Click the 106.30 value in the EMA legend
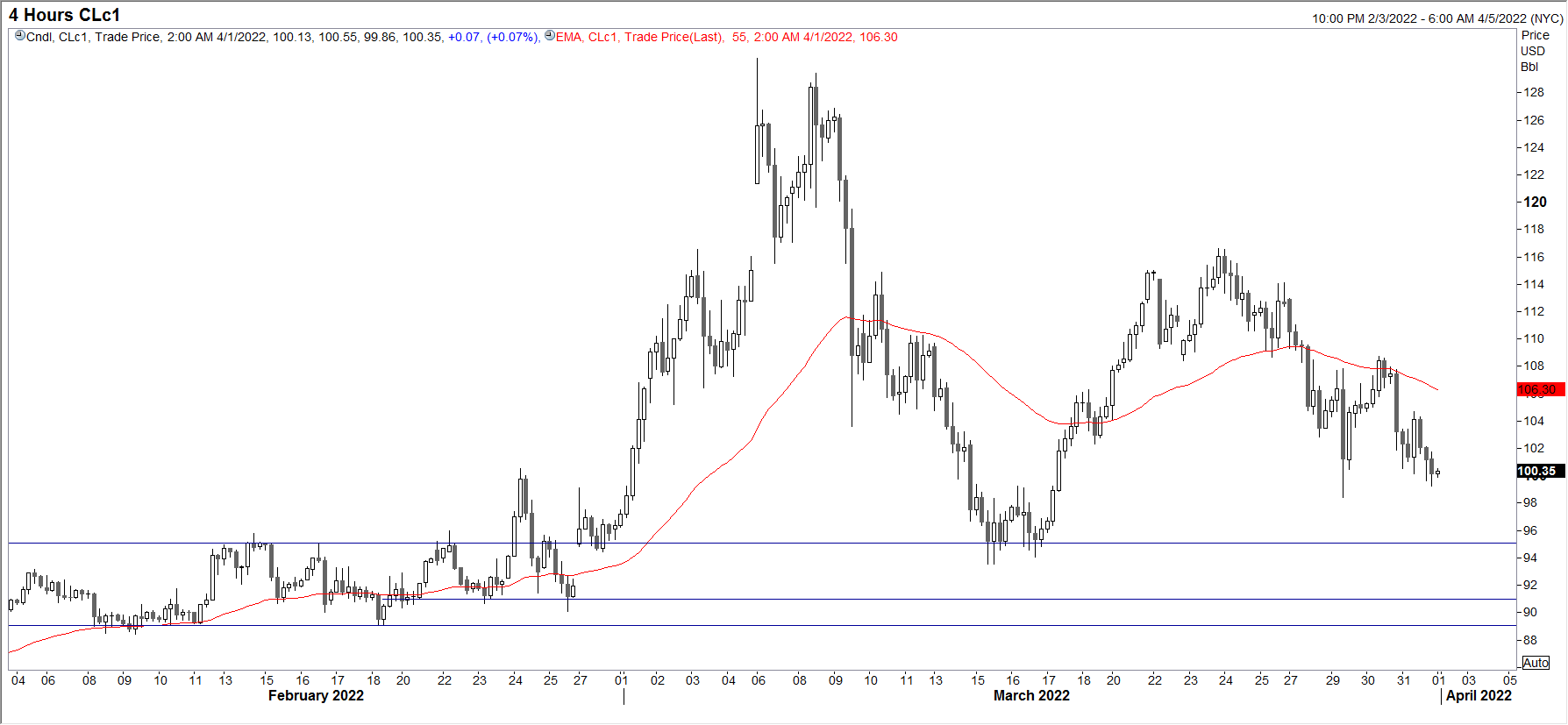The width and height of the screenshot is (1568, 725). click(x=879, y=37)
